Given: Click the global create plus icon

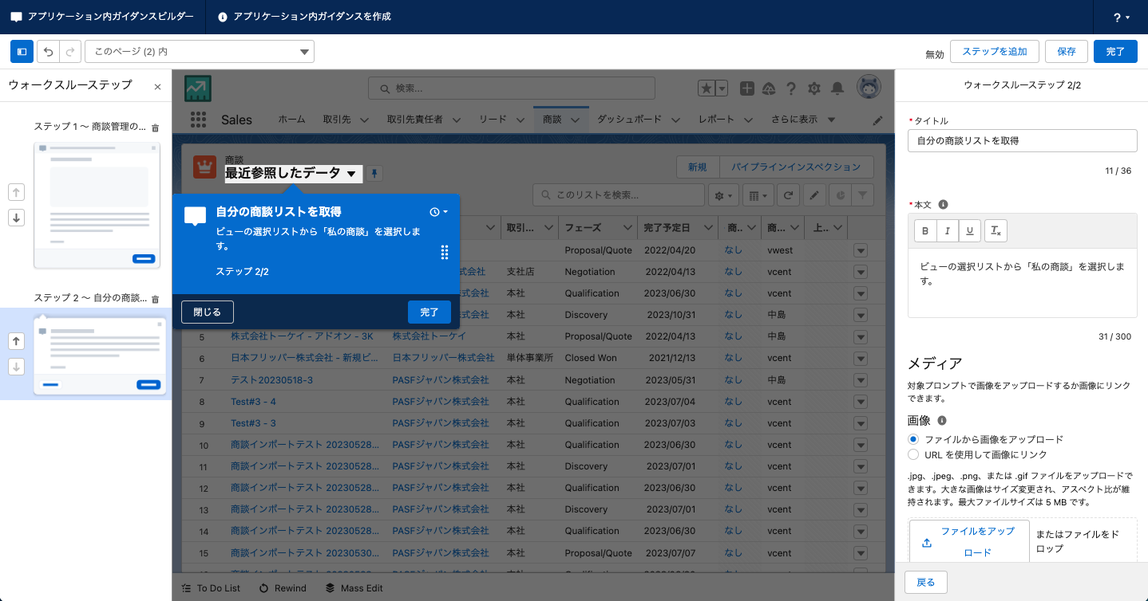Looking at the screenshot, I should 747,89.
